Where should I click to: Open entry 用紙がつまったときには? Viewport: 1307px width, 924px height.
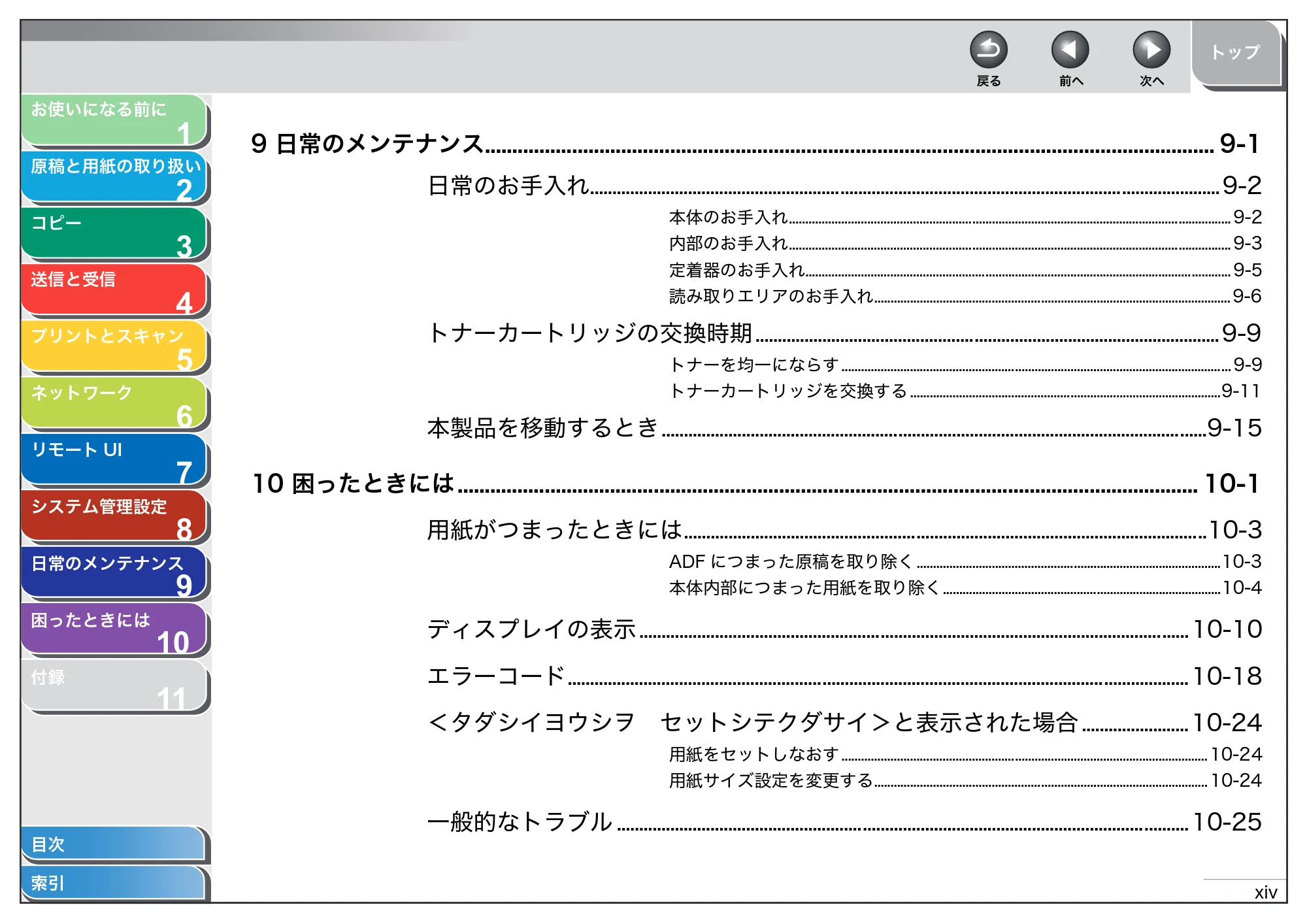[844, 530]
